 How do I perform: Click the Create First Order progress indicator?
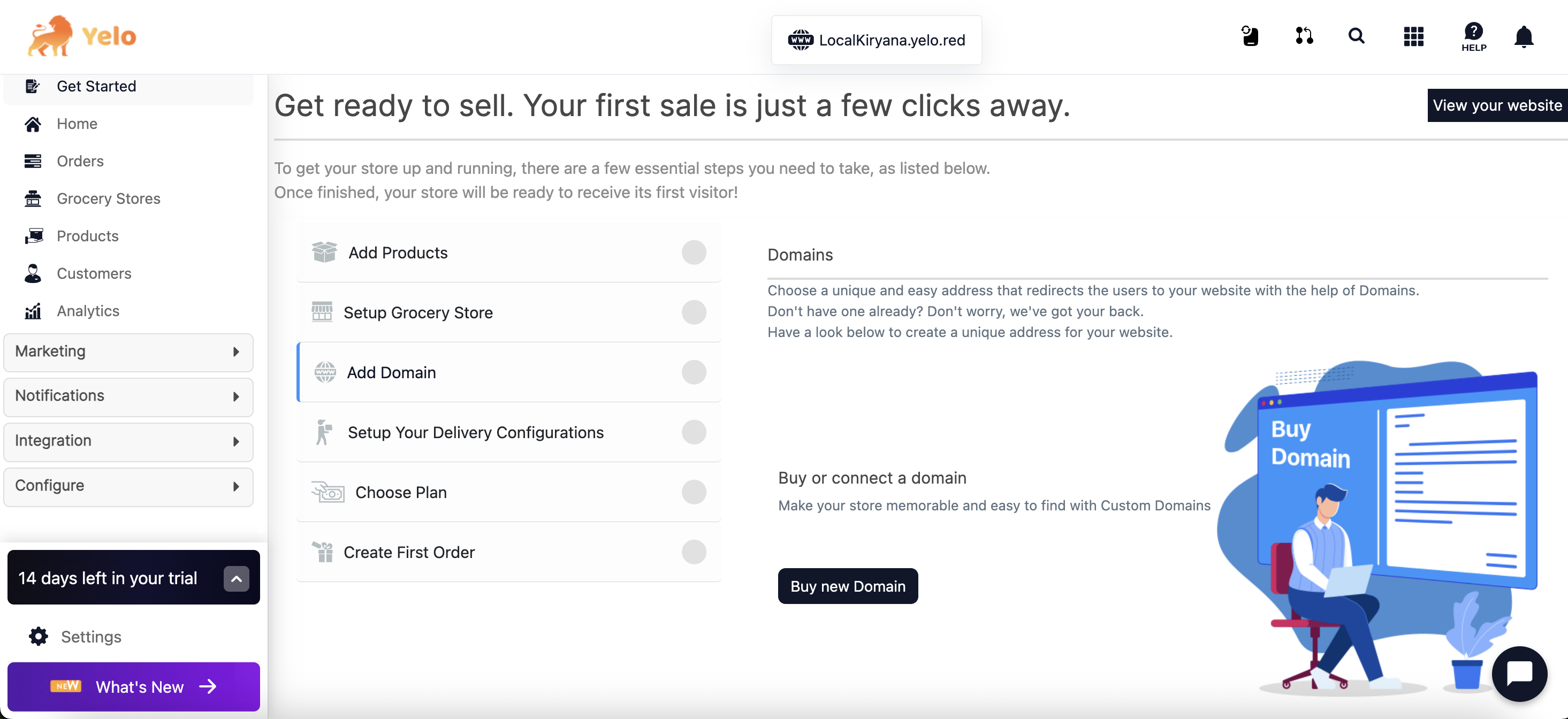pyautogui.click(x=694, y=552)
